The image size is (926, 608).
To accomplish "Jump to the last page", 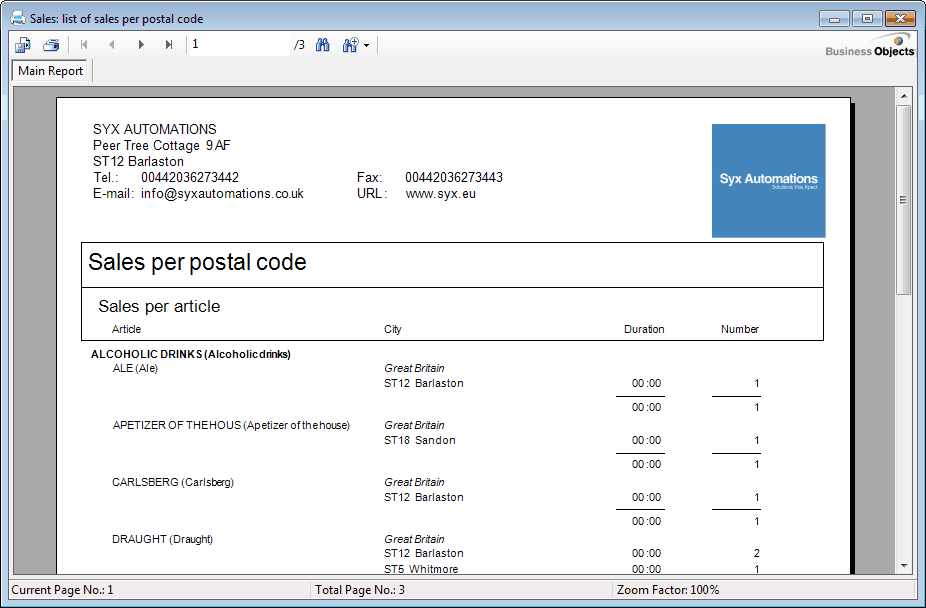I will tap(169, 45).
